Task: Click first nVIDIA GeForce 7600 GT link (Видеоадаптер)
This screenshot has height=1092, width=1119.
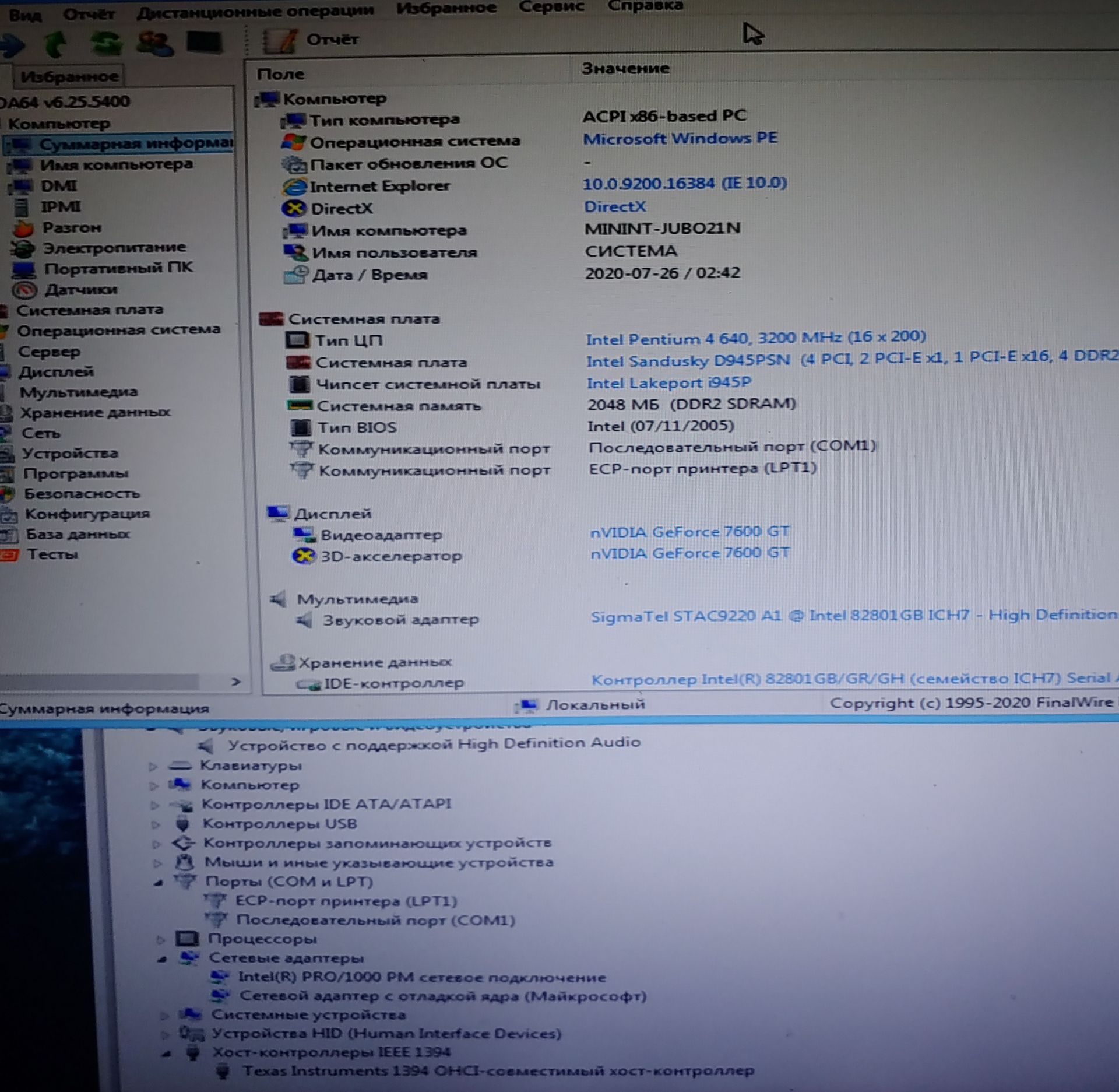Action: click(x=689, y=532)
